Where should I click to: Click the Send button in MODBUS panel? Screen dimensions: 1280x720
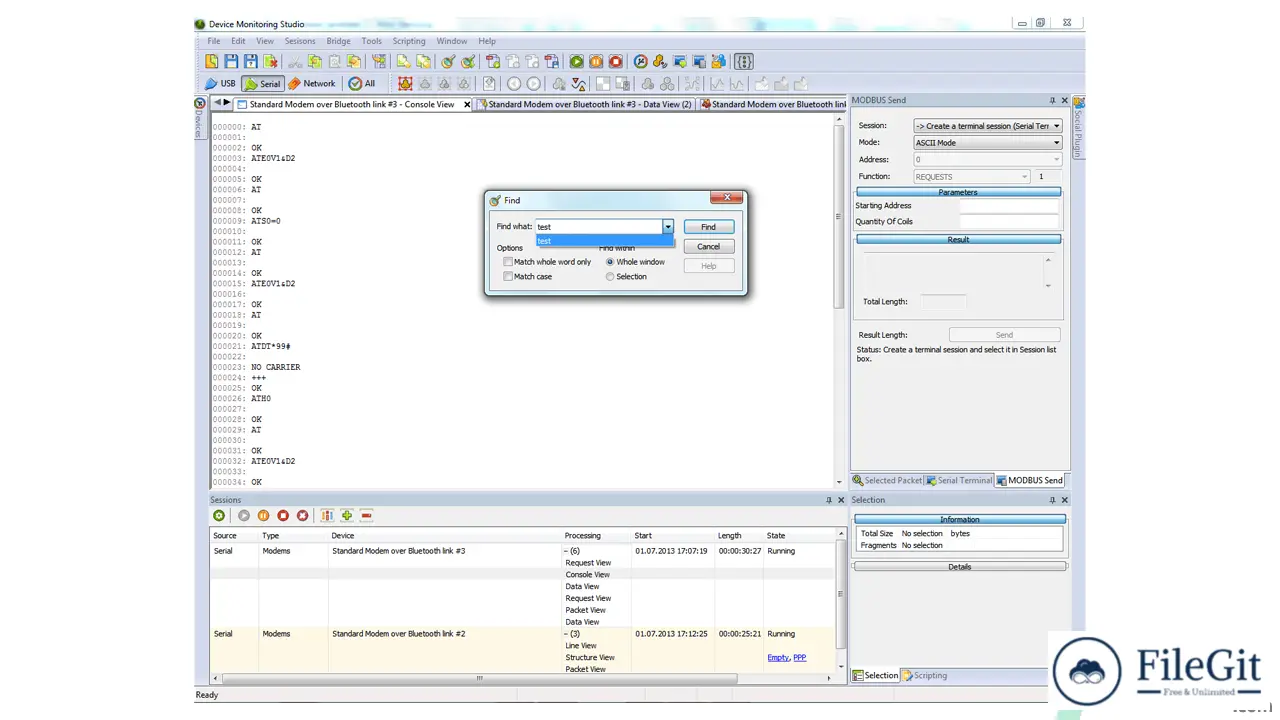[1004, 335]
